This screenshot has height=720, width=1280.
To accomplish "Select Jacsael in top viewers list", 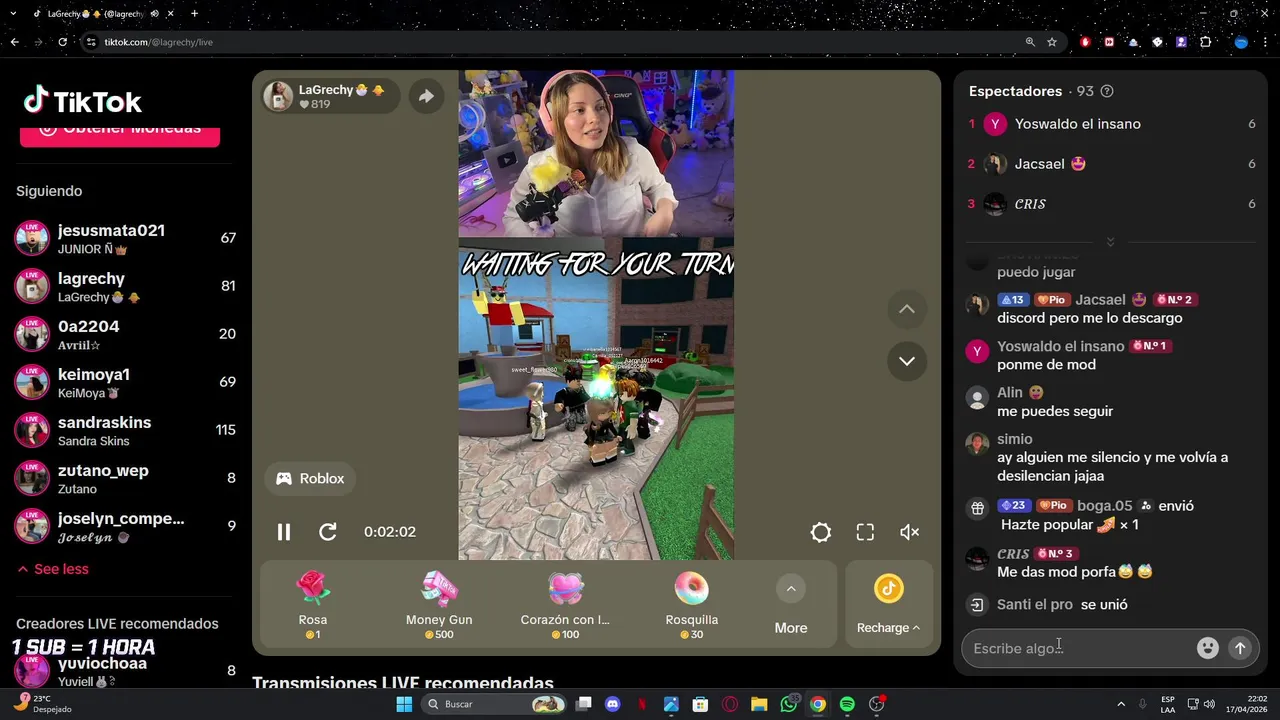I will (1110, 164).
